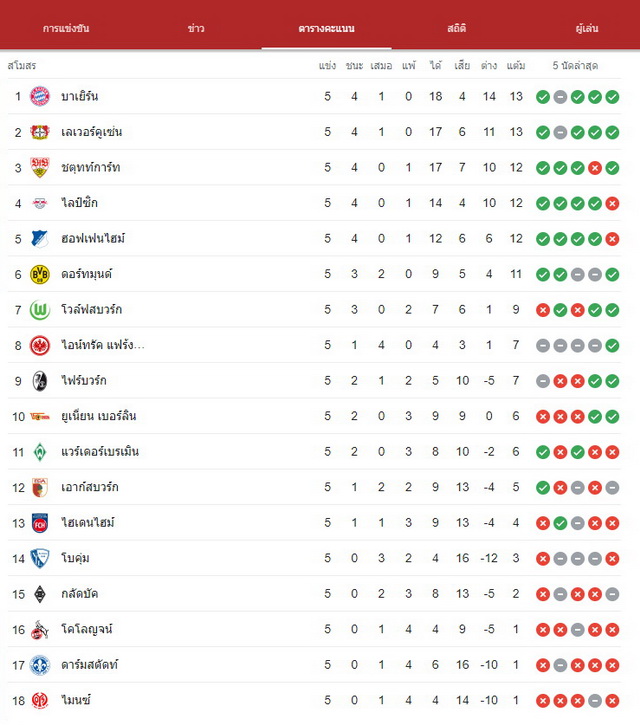
Task: Open the ฮอฟเฟนไฮม์ team link
Action: 93,238
